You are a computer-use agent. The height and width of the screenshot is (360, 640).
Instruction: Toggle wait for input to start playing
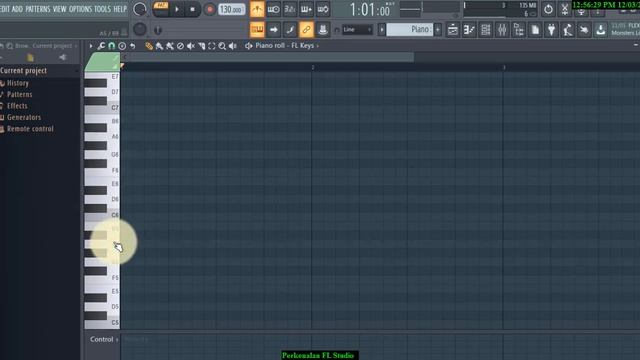point(273,9)
